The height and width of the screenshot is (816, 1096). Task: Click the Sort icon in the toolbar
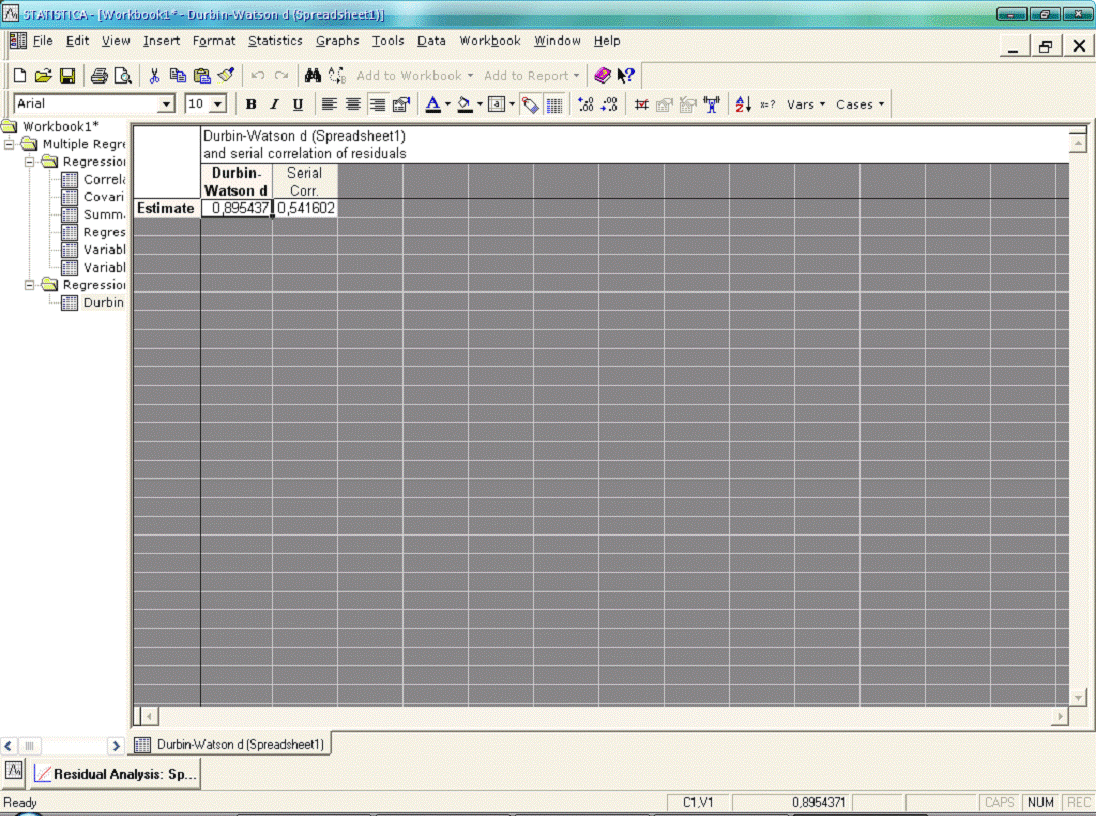click(x=743, y=104)
